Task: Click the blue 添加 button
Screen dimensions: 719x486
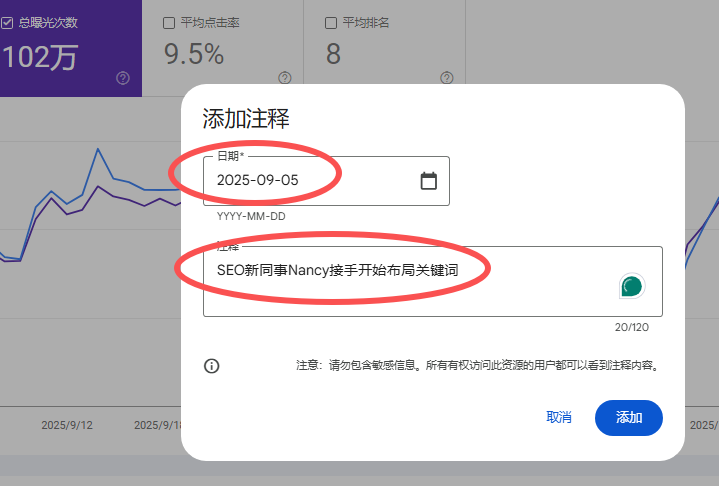Action: pos(629,418)
